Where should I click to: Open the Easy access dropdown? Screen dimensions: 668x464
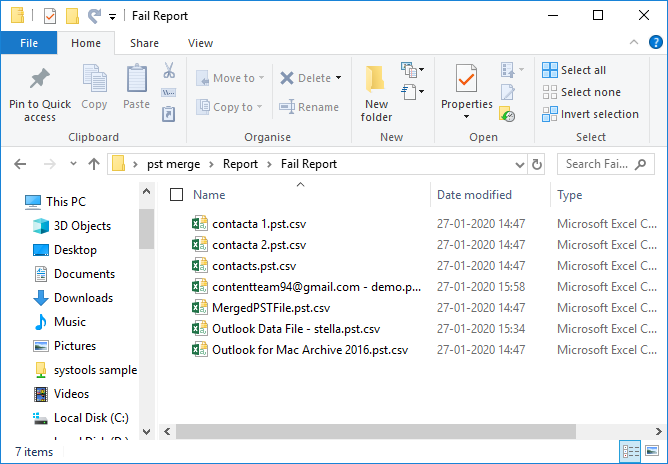point(412,92)
